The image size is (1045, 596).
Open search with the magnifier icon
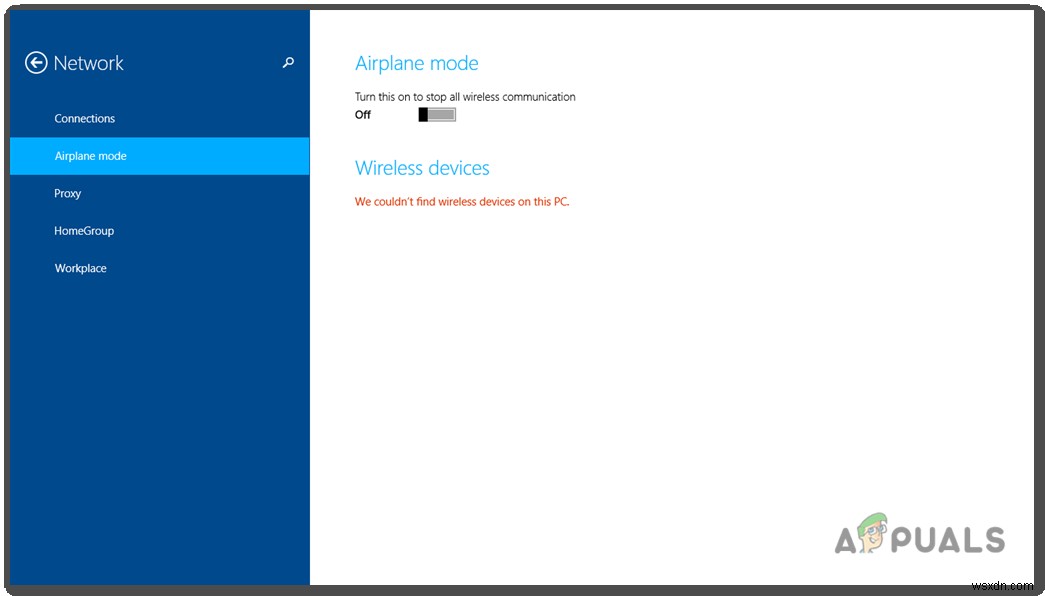click(x=288, y=62)
